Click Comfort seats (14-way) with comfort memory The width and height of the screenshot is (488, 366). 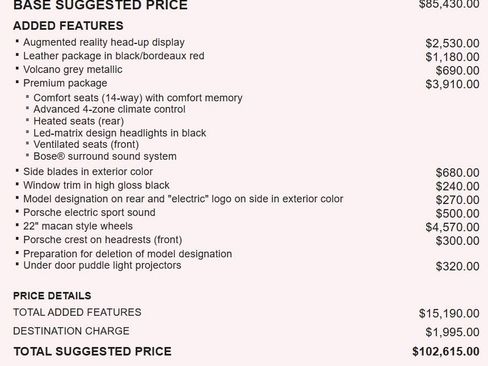[x=138, y=98]
